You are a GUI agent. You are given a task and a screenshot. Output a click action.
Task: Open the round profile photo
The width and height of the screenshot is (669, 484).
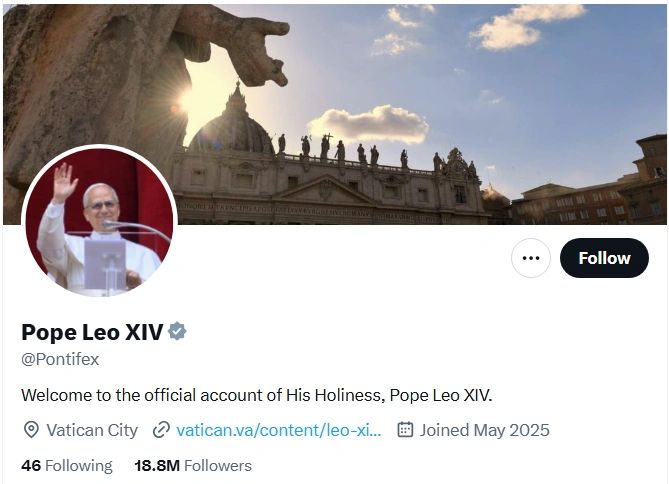pos(99,222)
